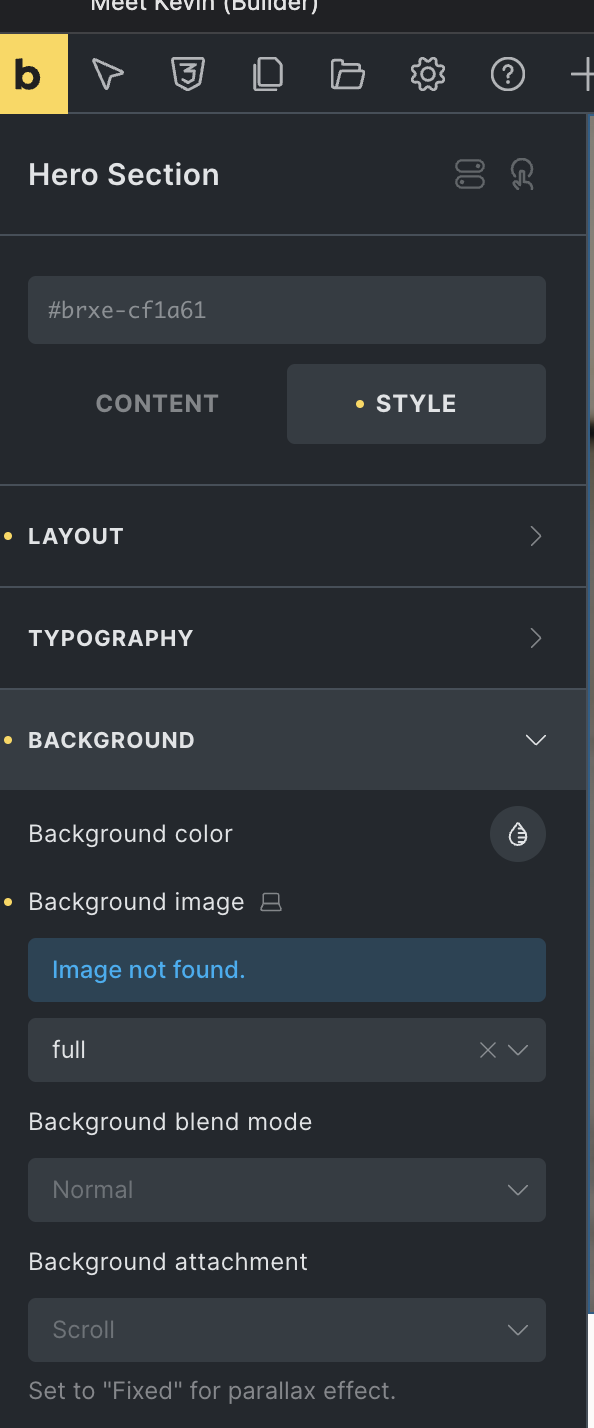Click the Image not found box
The height and width of the screenshot is (1428, 594).
(x=287, y=970)
